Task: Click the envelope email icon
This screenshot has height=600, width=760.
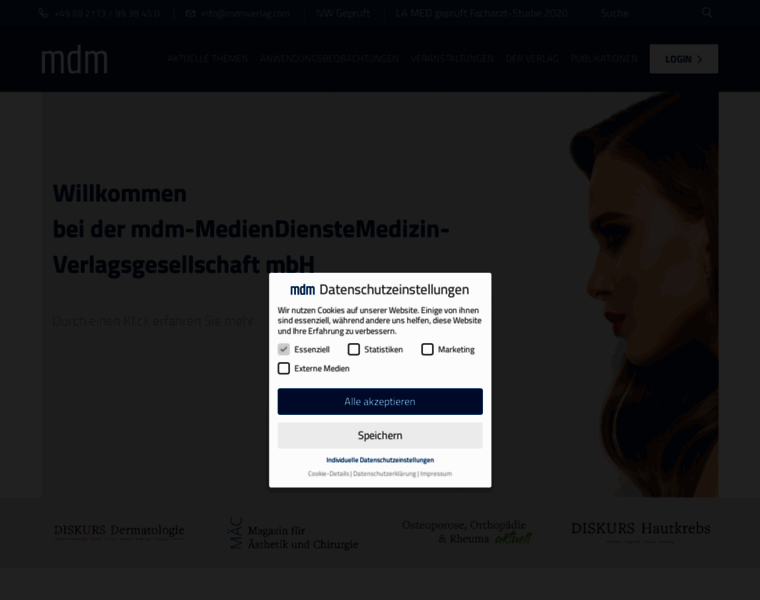Action: point(190,13)
